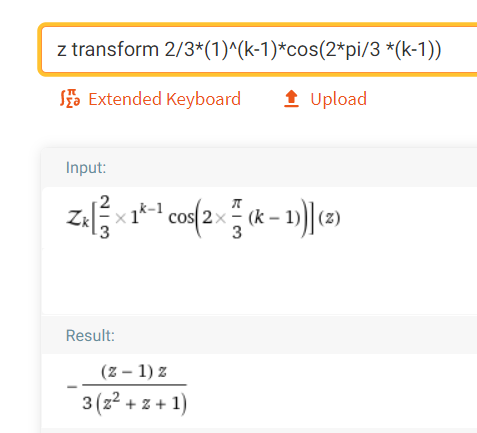This screenshot has width=477, height=433.
Task: Click the numerator (z − 1) z of the result
Action: point(134,371)
